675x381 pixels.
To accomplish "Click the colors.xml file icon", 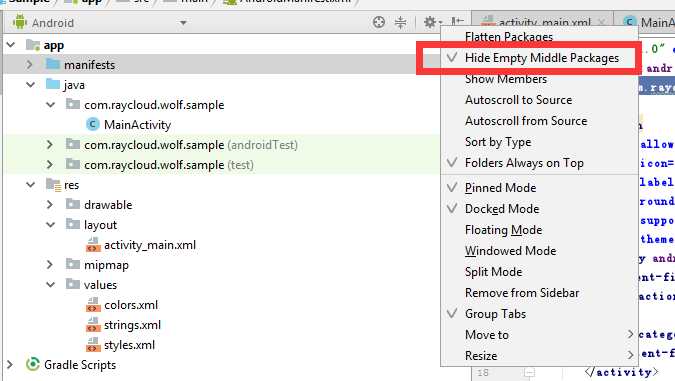I will tap(93, 304).
